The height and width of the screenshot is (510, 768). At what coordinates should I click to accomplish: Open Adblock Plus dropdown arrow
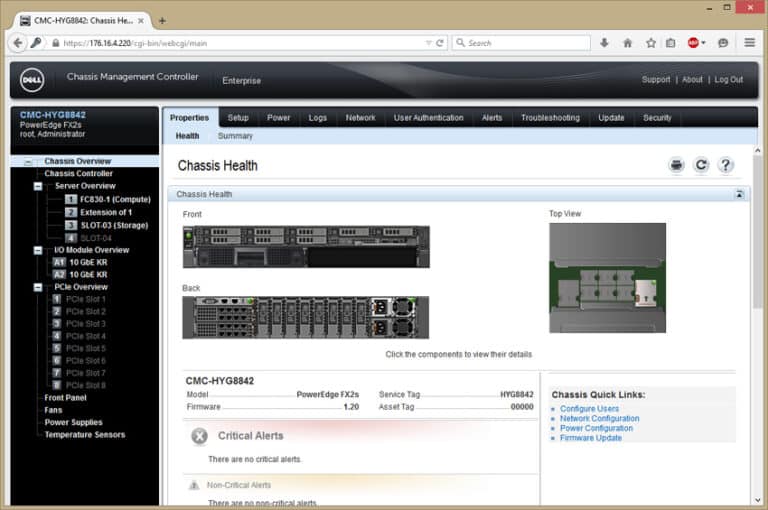(703, 43)
